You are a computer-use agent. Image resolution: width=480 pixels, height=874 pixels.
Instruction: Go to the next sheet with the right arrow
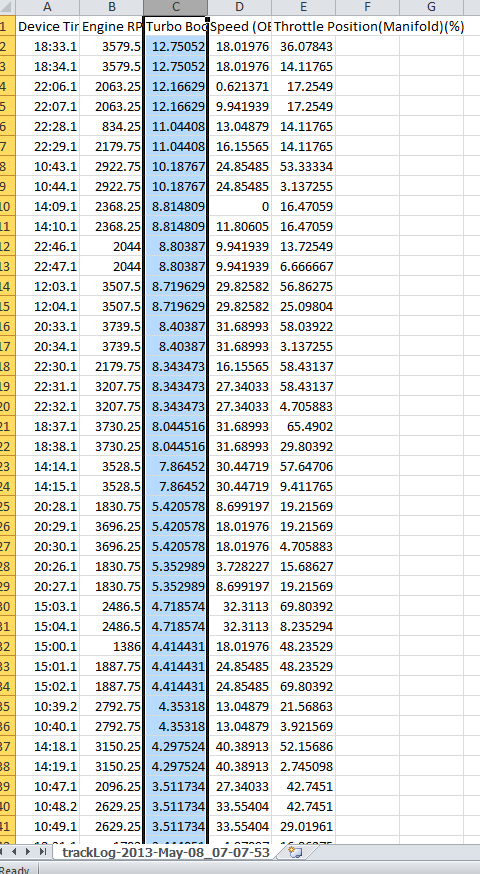click(x=28, y=852)
